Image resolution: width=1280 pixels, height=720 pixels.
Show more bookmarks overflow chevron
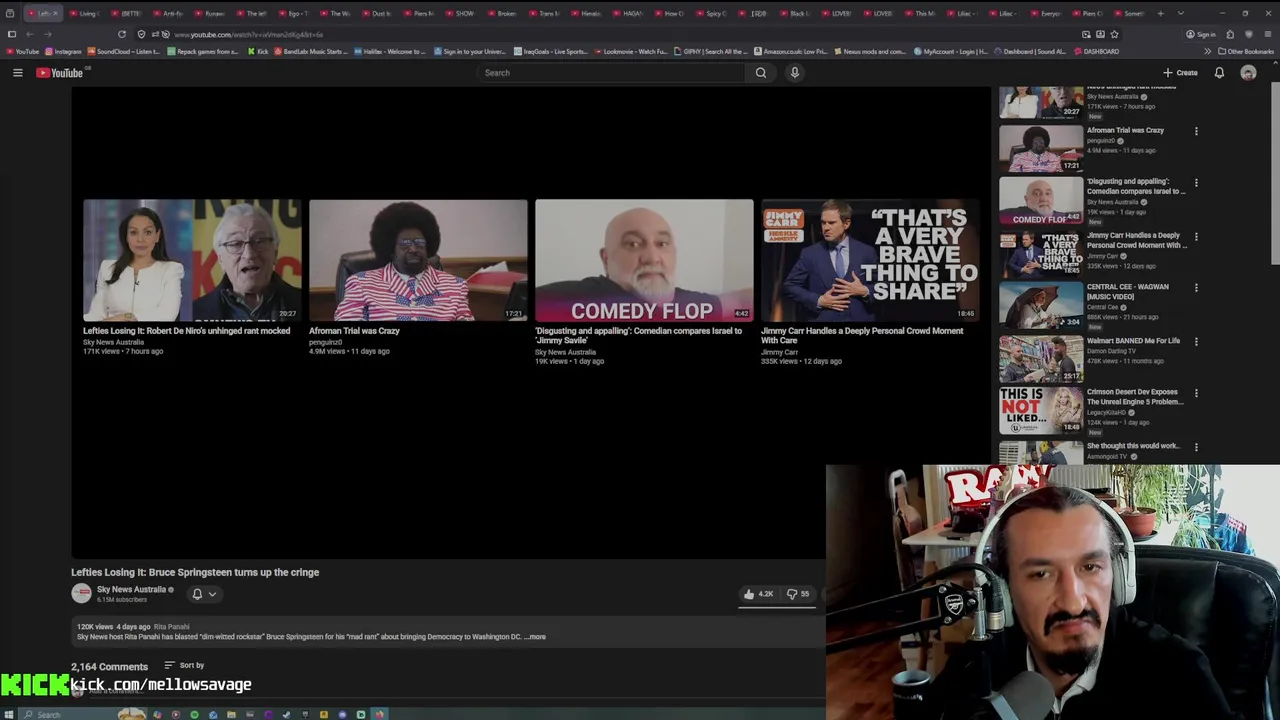(x=1207, y=51)
